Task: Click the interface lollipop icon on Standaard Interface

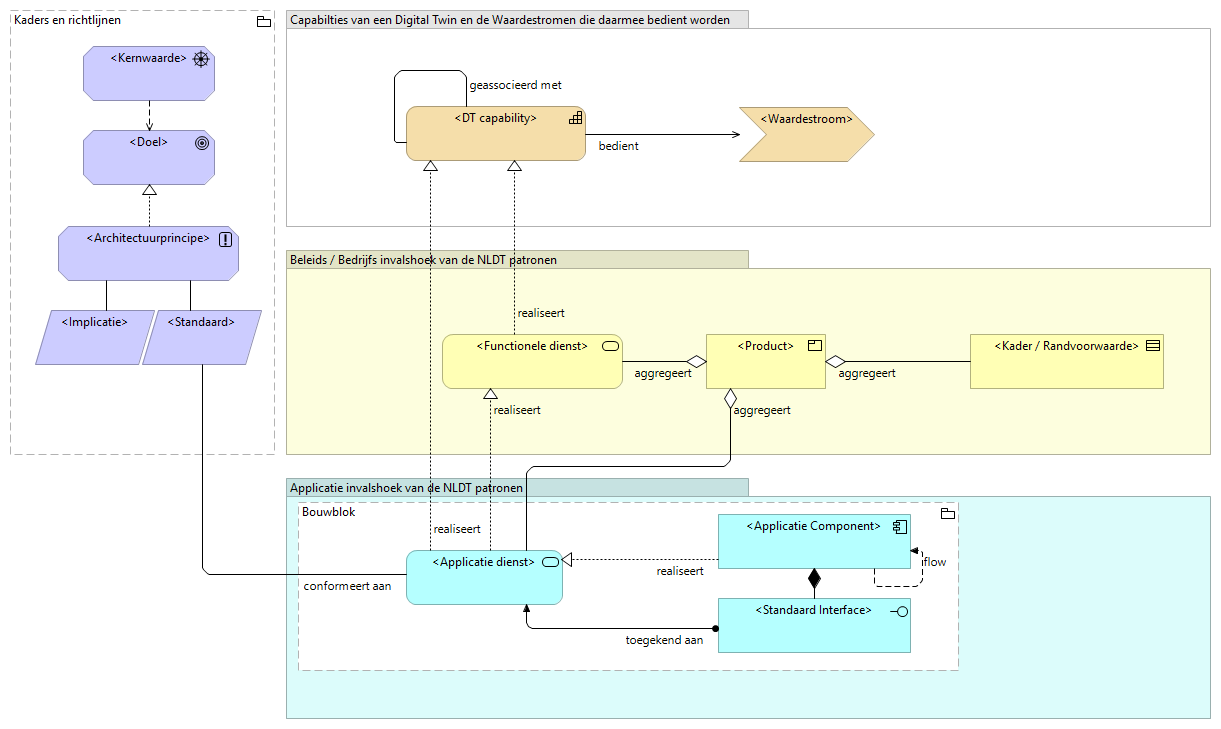Action: [x=903, y=610]
